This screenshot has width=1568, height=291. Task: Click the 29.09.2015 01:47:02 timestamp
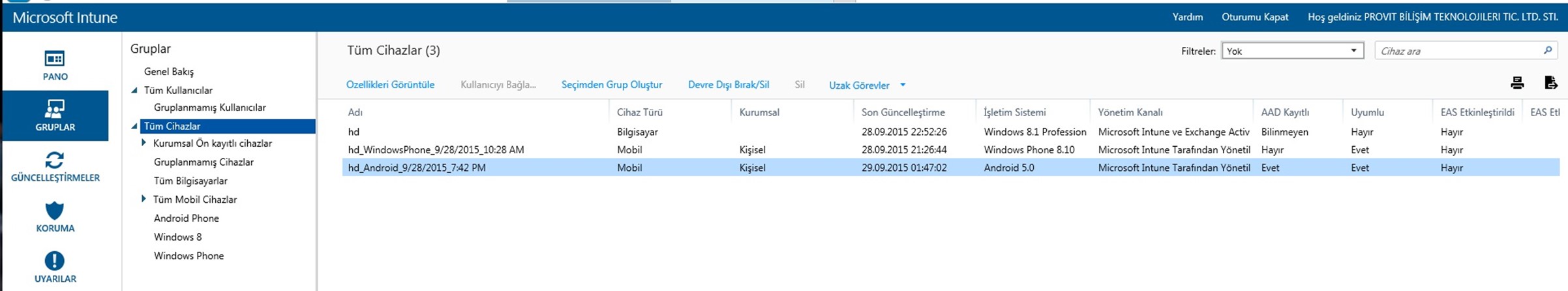click(904, 168)
